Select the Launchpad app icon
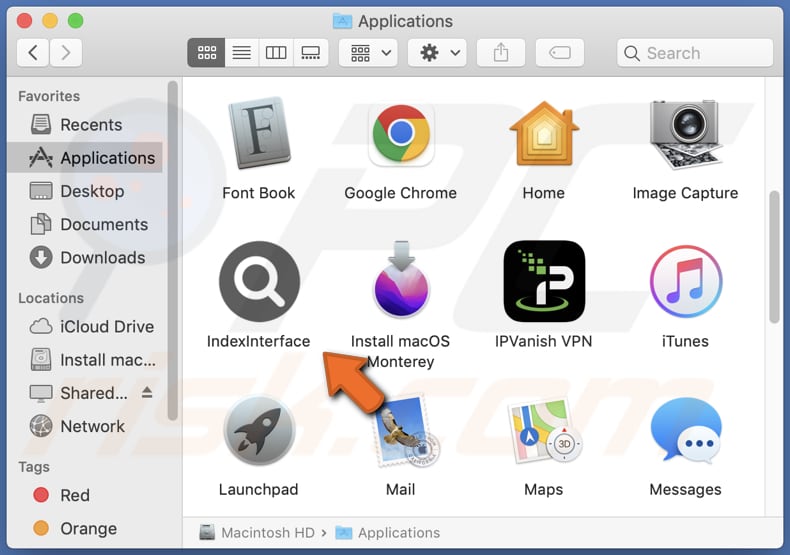 coord(259,430)
